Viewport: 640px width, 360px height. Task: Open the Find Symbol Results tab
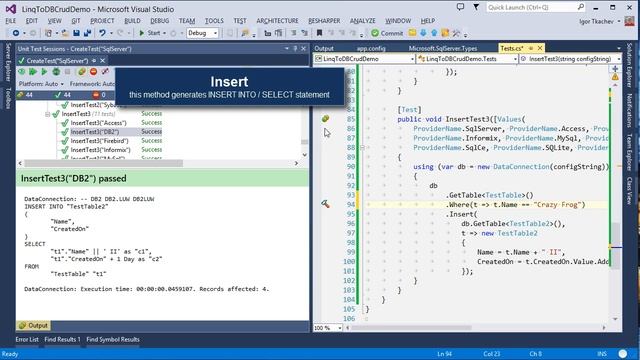[x=113, y=340]
